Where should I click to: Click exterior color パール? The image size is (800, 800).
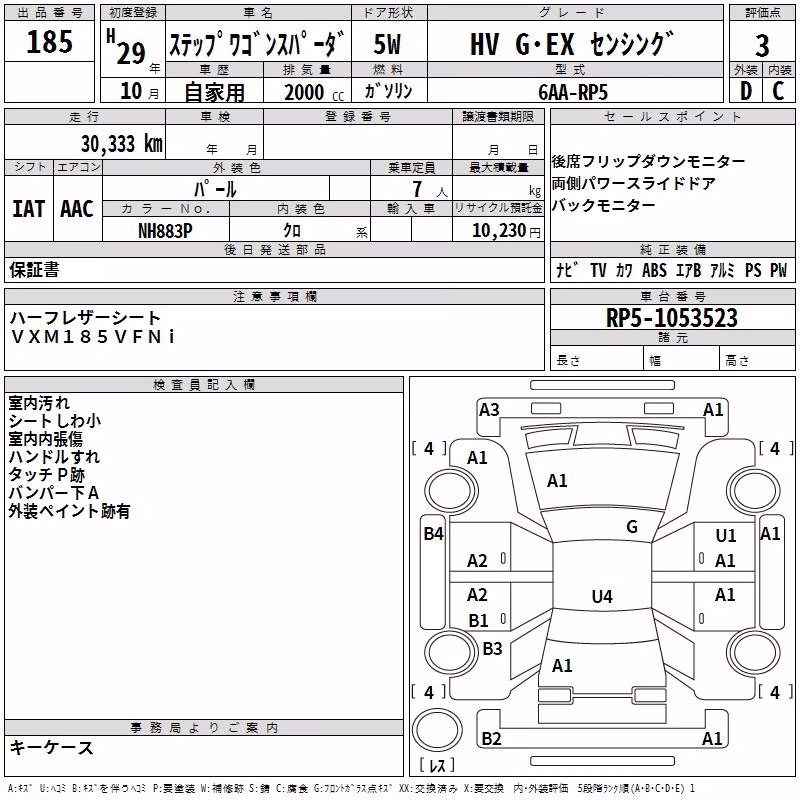pyautogui.click(x=215, y=189)
